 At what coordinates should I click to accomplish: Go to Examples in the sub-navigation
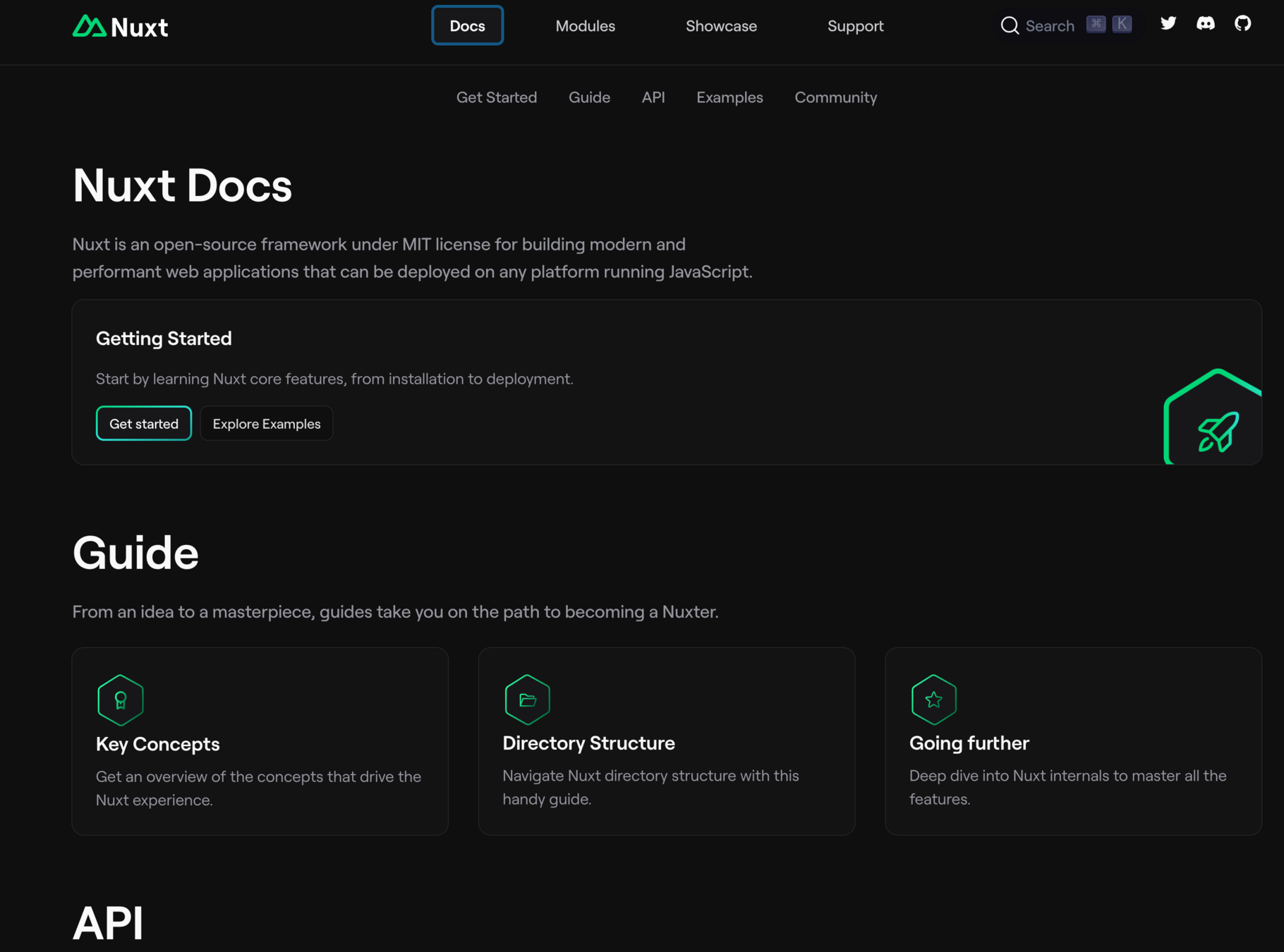tap(729, 97)
